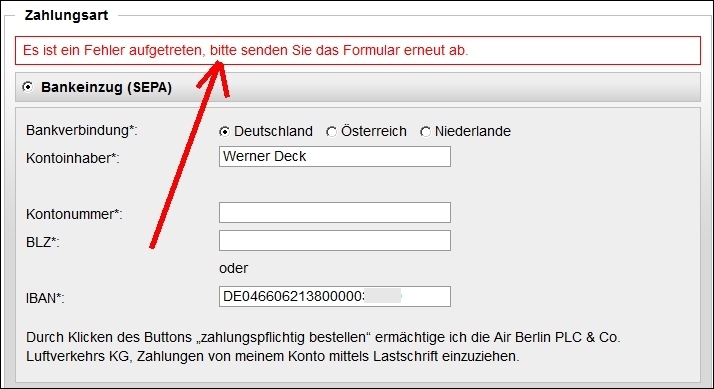Image resolution: width=714 pixels, height=389 pixels.
Task: Click the red error message text
Action: (x=245, y=50)
